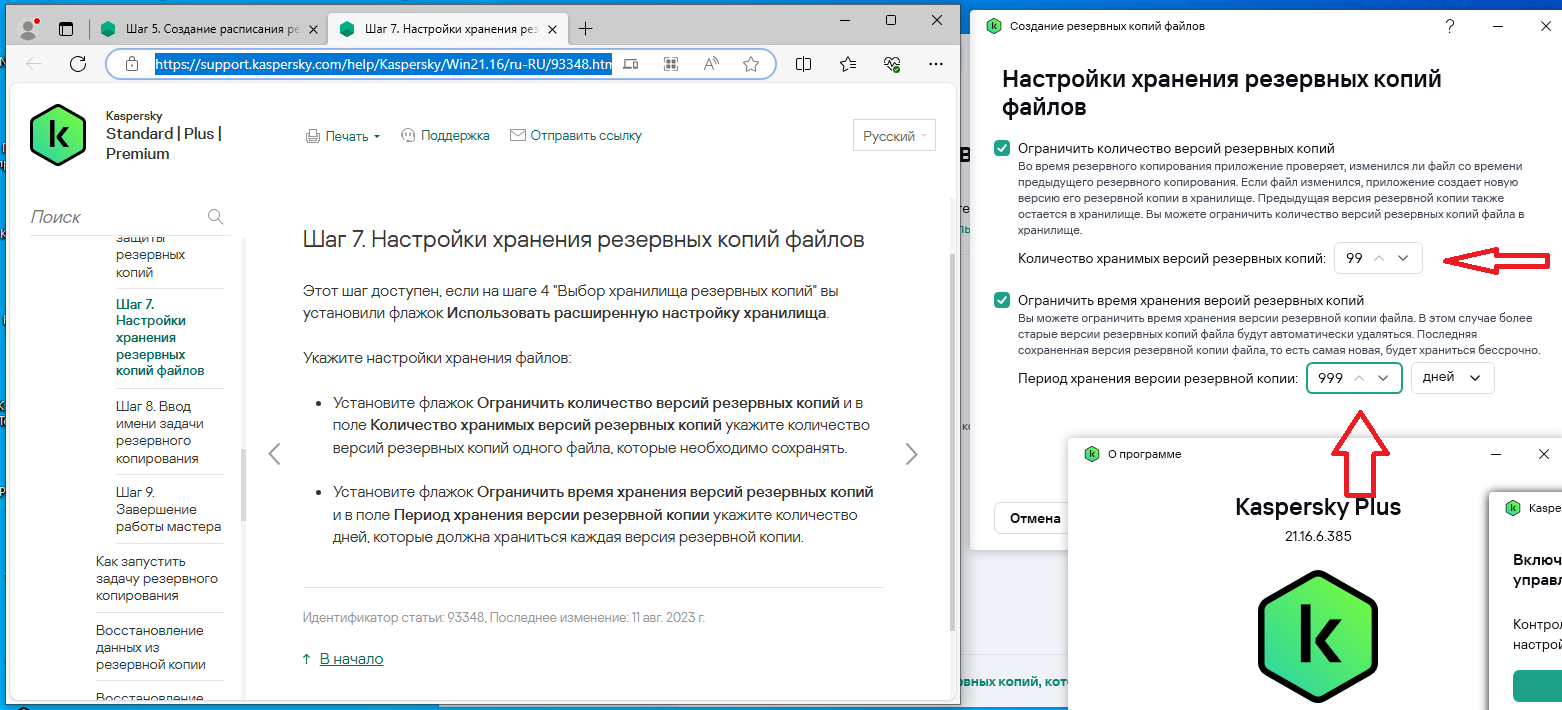Click the grid-shaped icon in the address bar

tap(670, 64)
